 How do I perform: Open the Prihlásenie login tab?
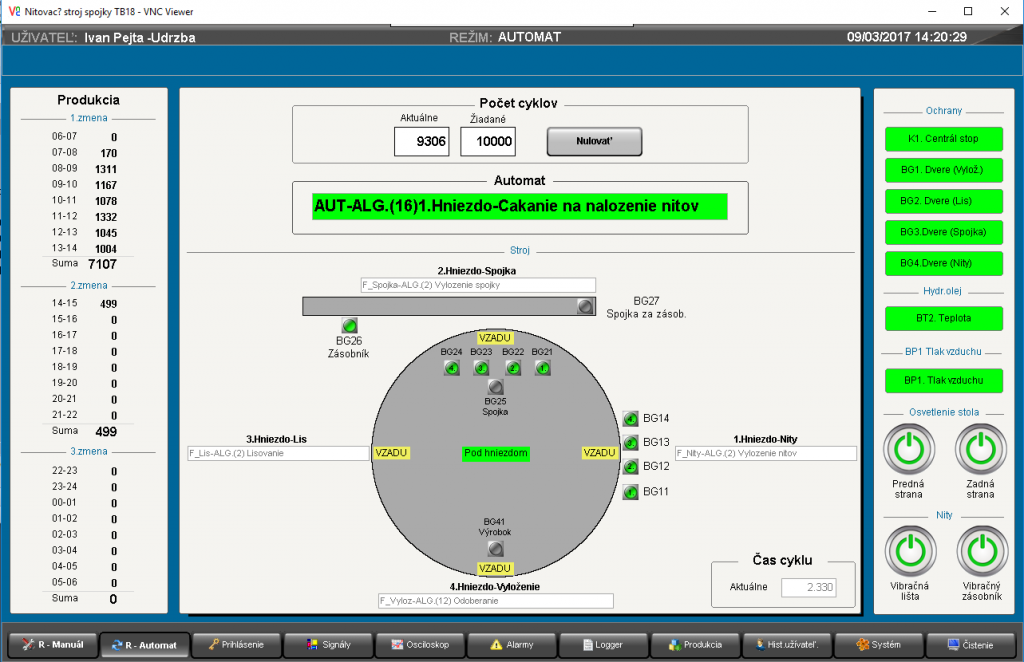(236, 645)
